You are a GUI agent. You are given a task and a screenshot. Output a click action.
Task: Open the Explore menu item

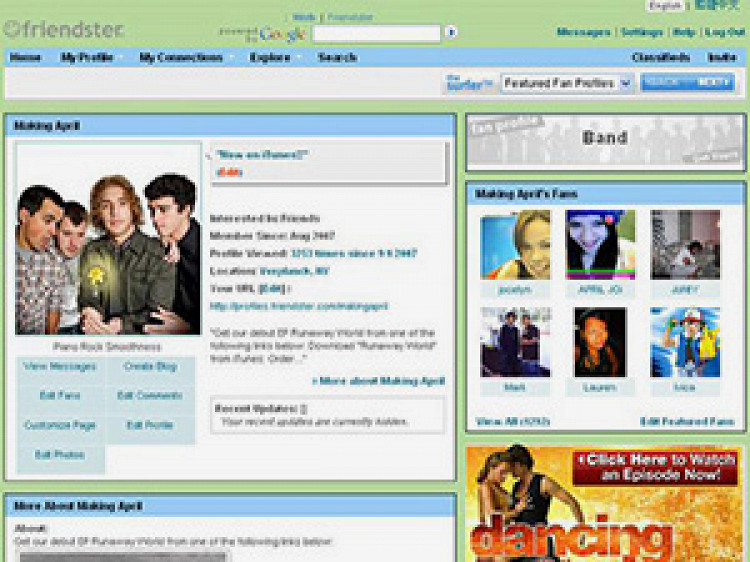click(270, 57)
